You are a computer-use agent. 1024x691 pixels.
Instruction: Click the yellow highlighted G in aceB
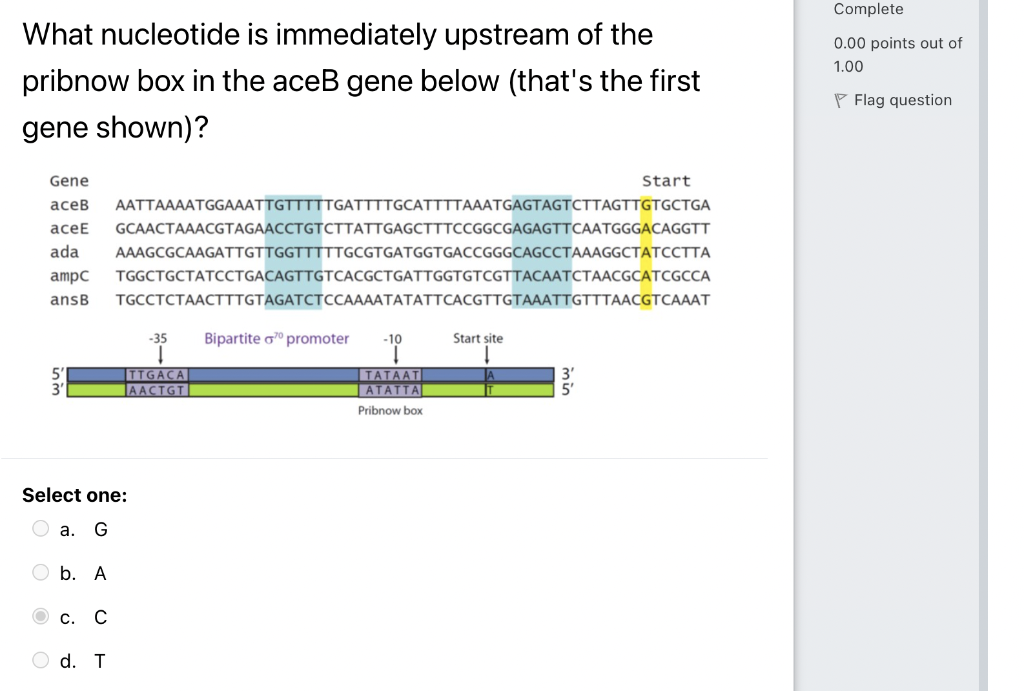point(648,204)
